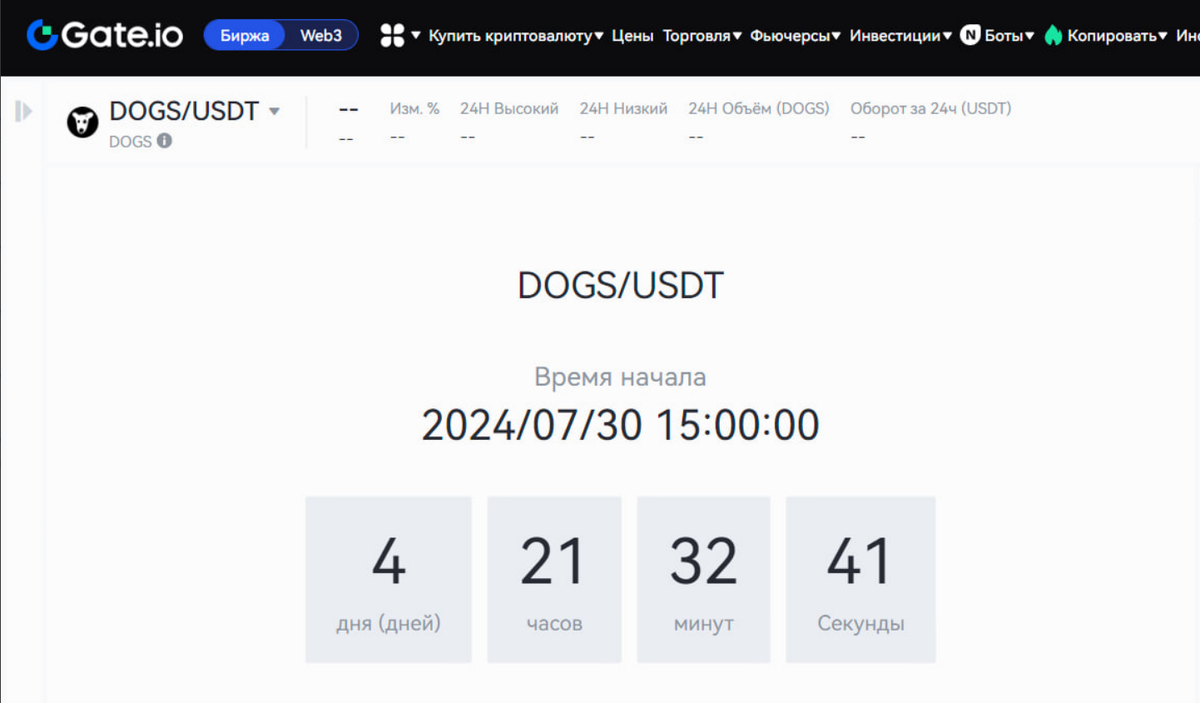Open the Торговля menu
1200x703 pixels.
click(701, 35)
